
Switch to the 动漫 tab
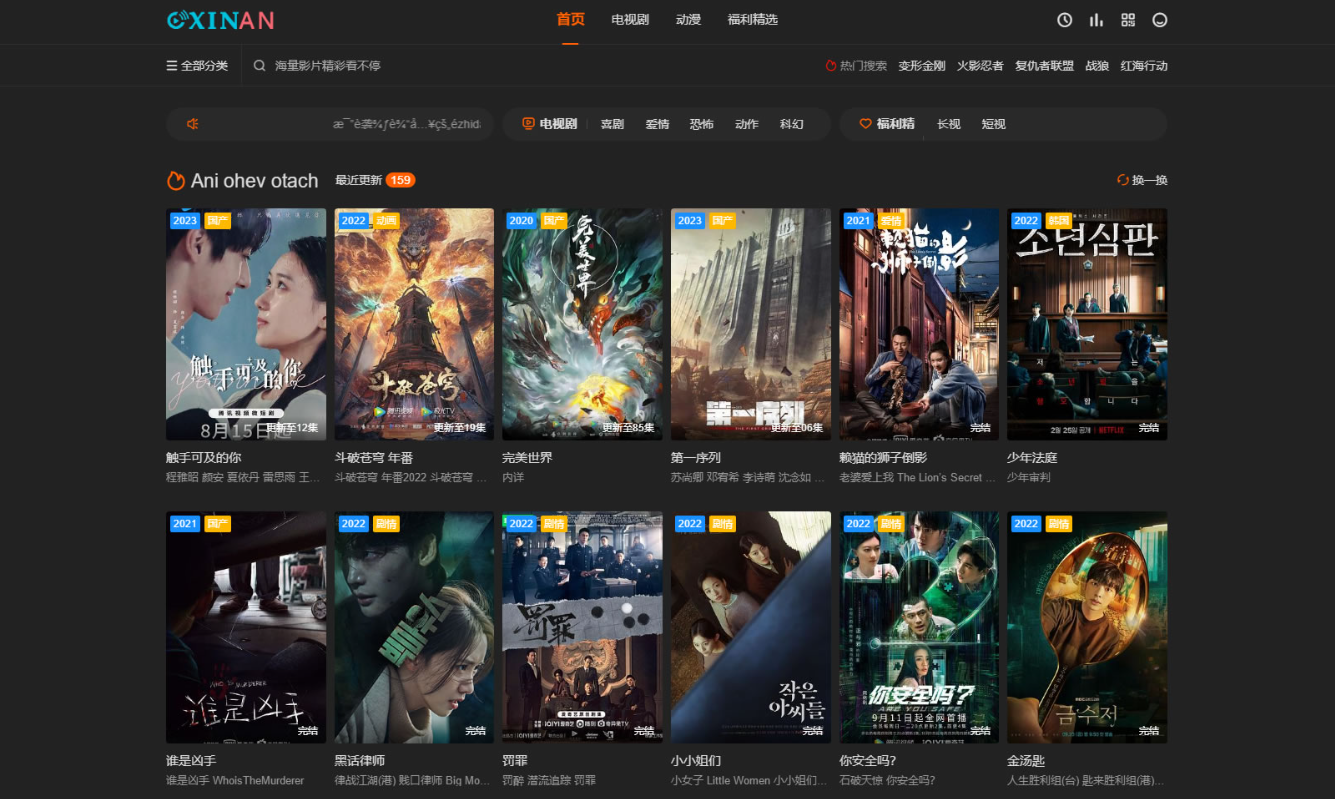688,20
